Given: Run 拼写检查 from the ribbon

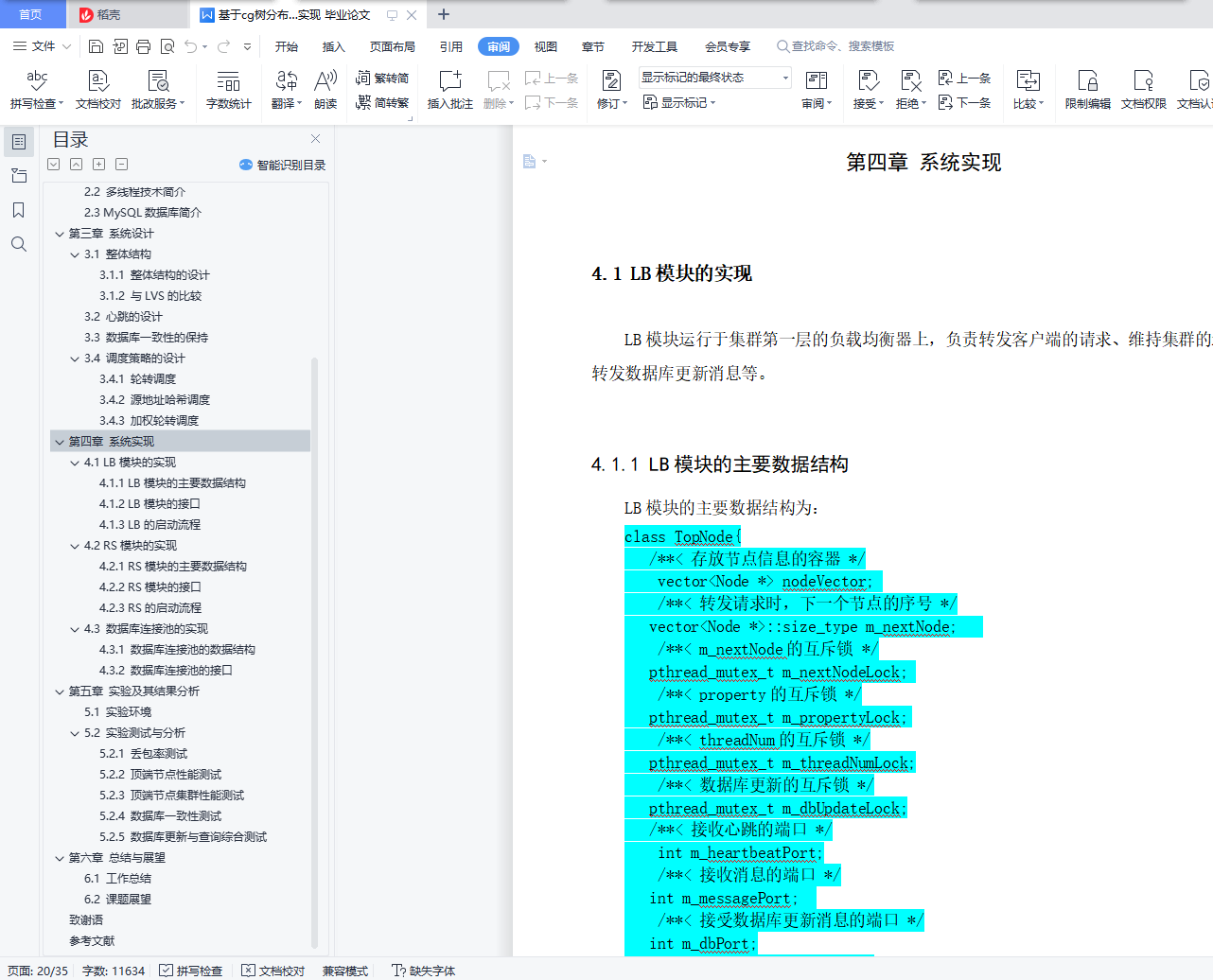Looking at the screenshot, I should 37,90.
